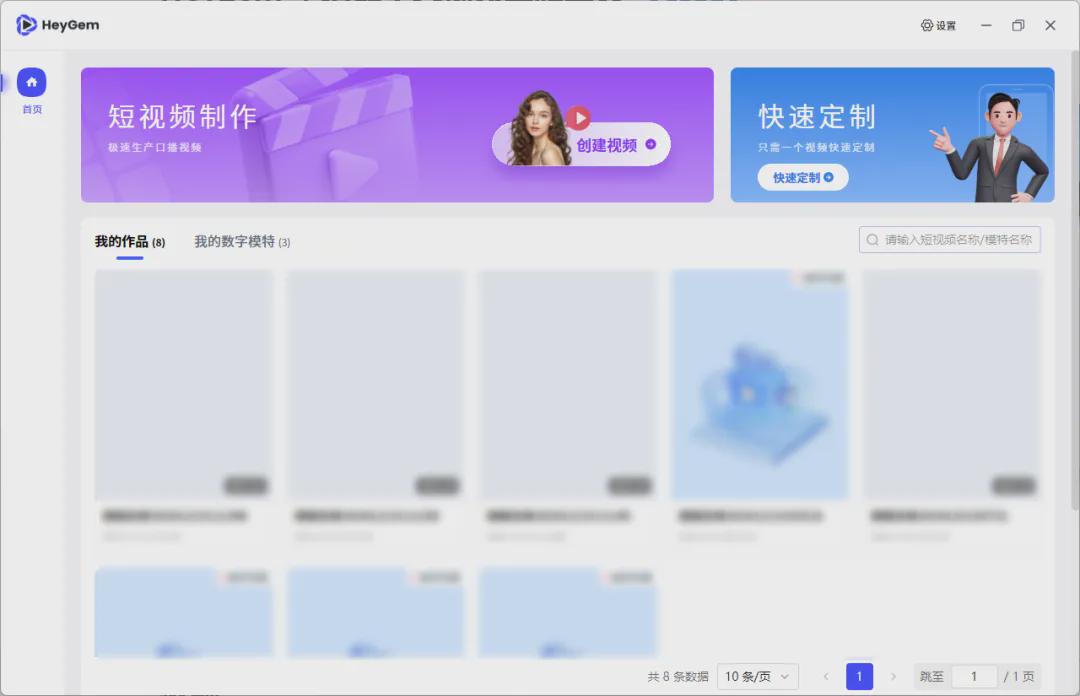Click the search magnifier icon
1080x696 pixels.
coord(872,240)
